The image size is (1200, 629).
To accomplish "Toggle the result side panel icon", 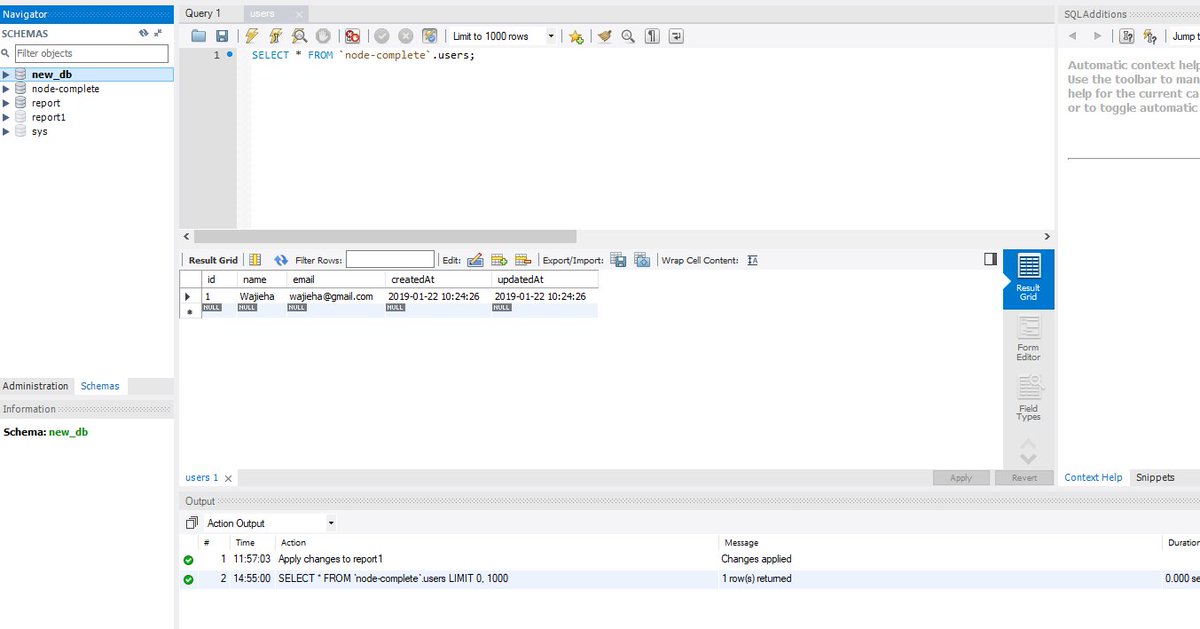I will [990, 259].
